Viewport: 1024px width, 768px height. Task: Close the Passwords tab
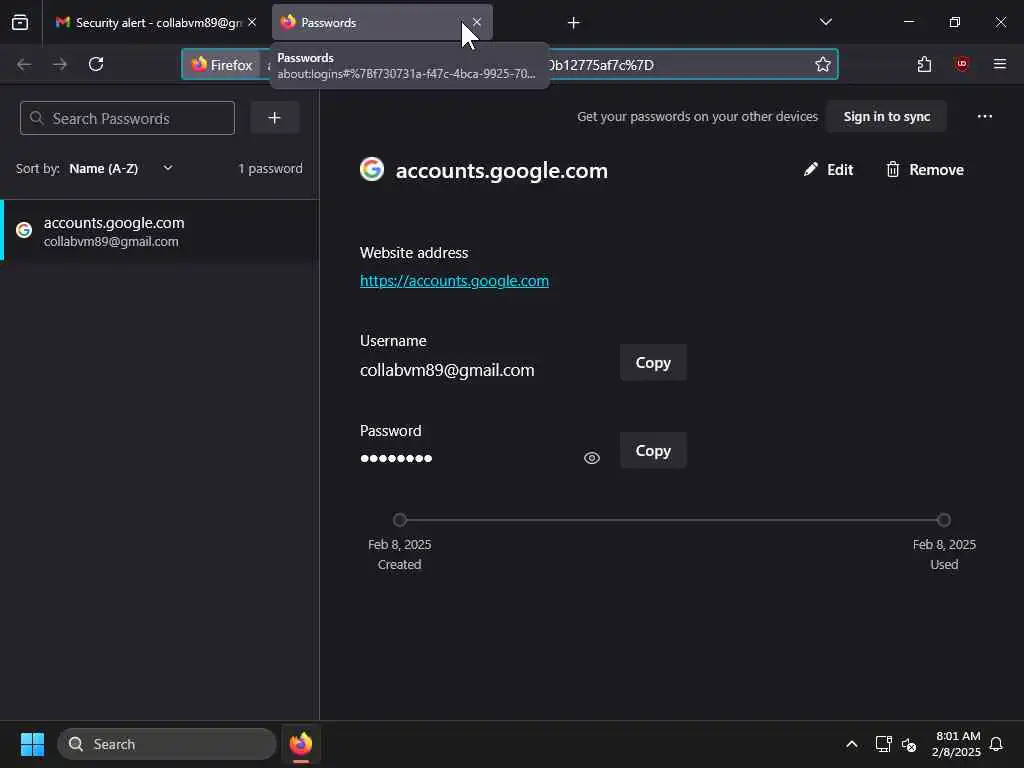pos(477,22)
